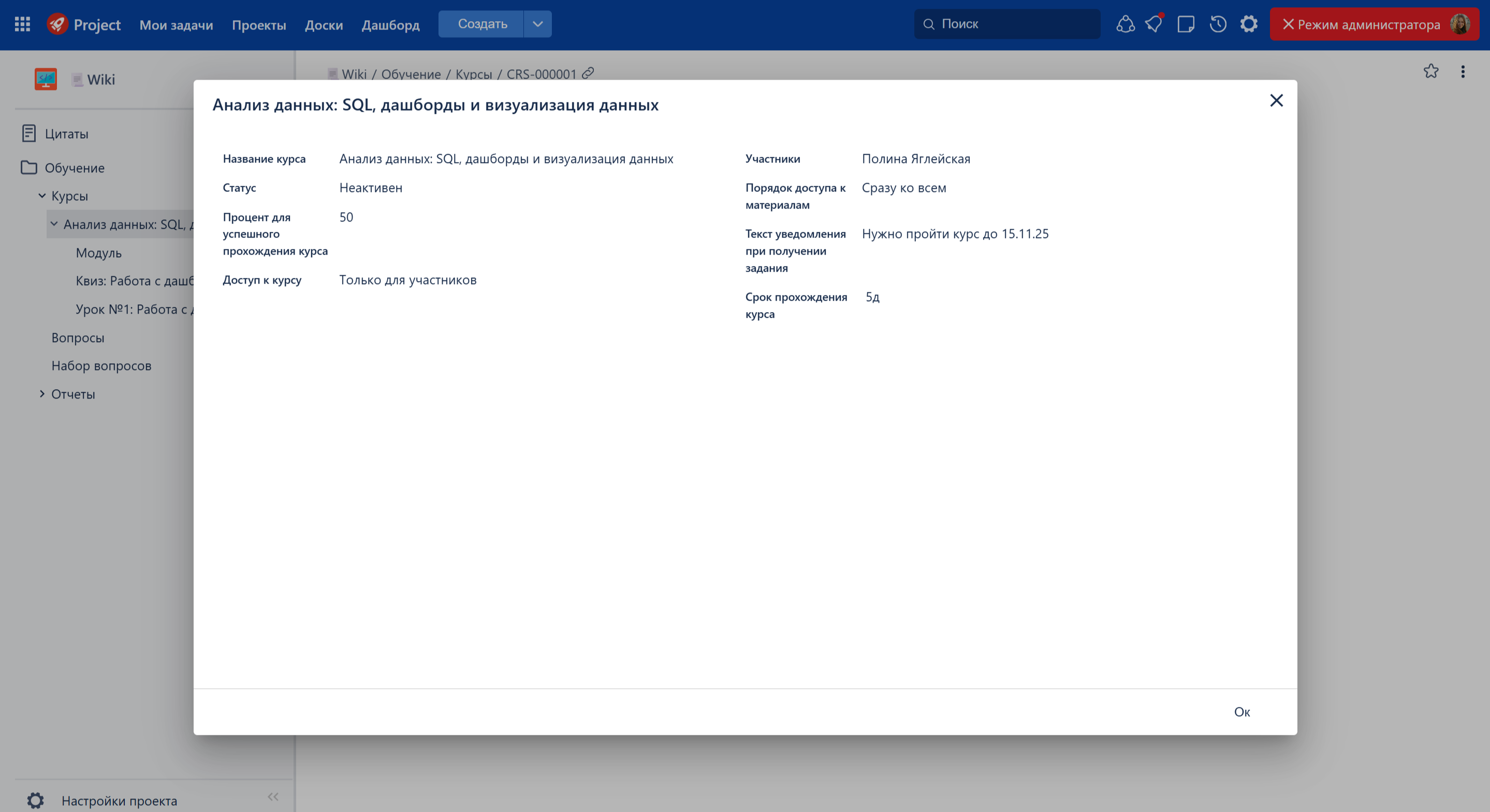Click the Создать button

pos(481,24)
